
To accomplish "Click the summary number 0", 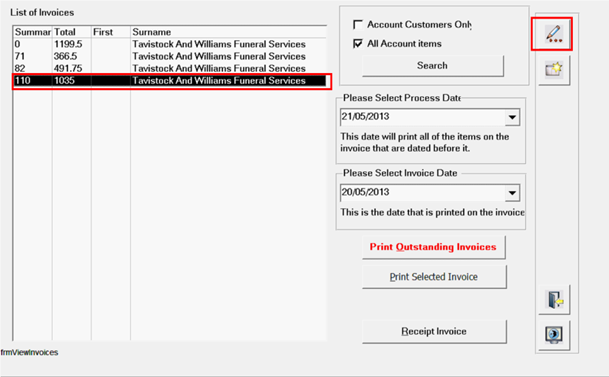I will click(x=17, y=44).
